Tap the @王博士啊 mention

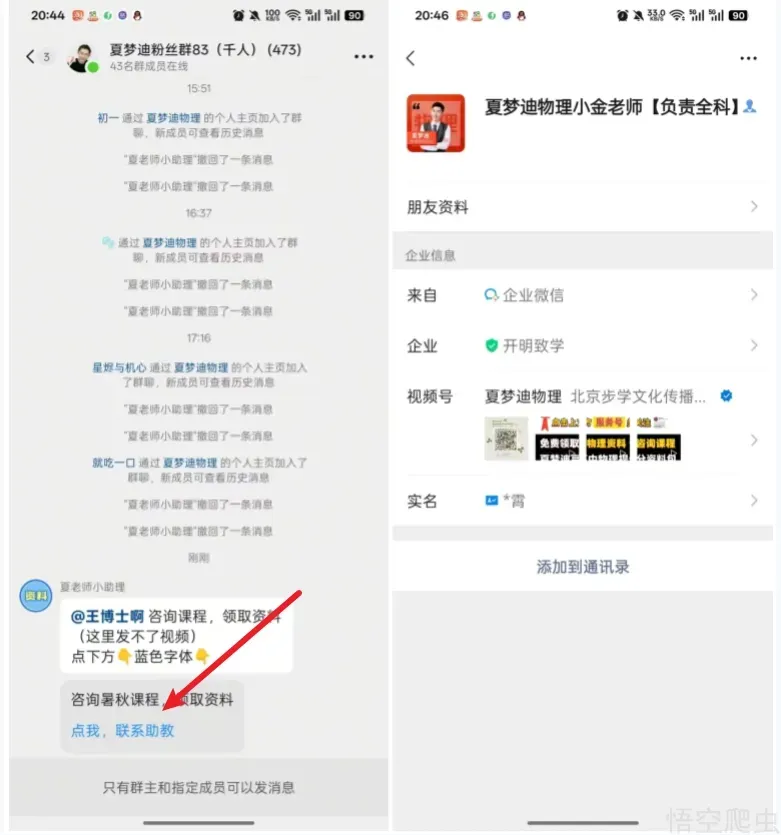click(x=107, y=616)
